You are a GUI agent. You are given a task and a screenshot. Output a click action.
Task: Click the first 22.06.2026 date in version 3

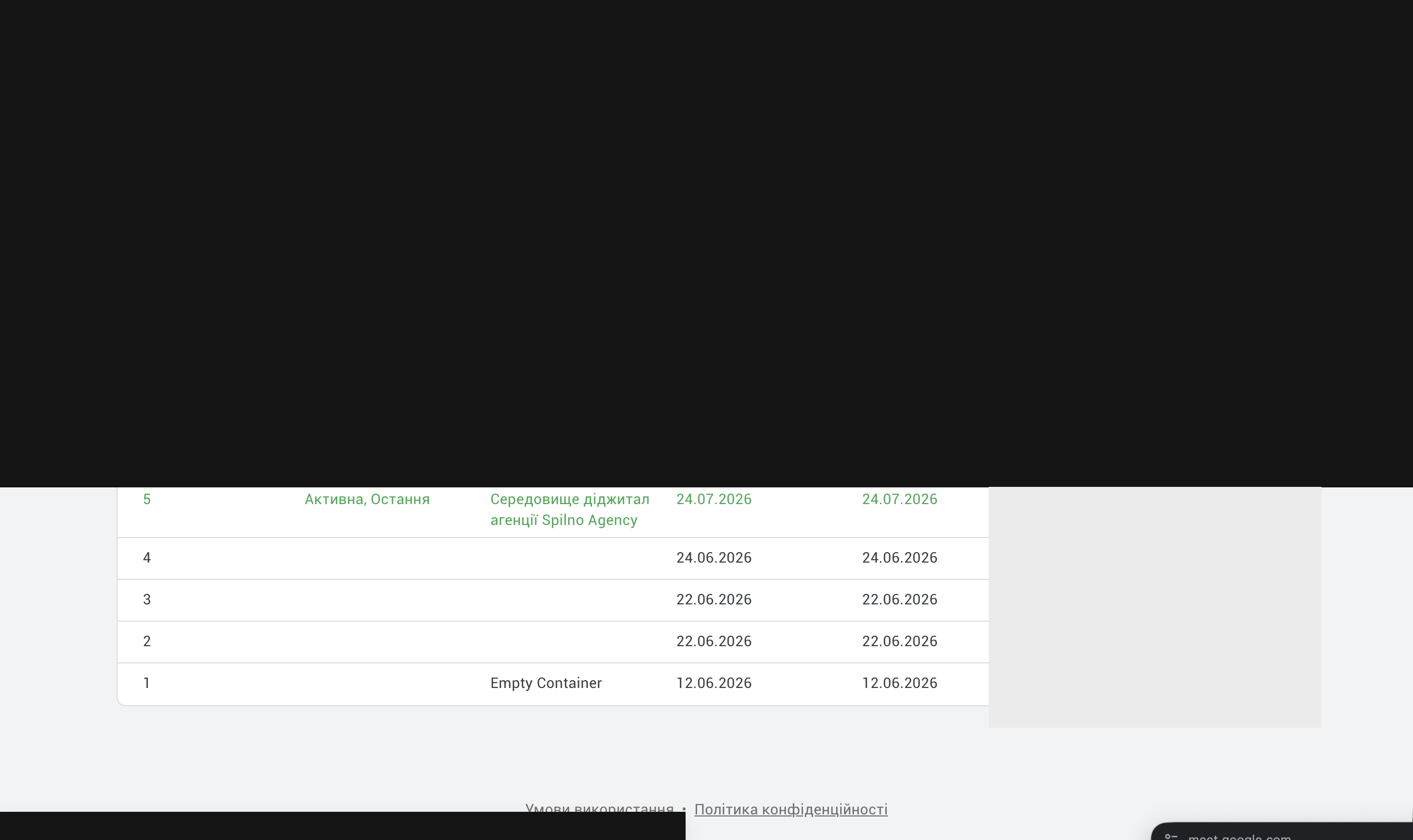point(714,600)
